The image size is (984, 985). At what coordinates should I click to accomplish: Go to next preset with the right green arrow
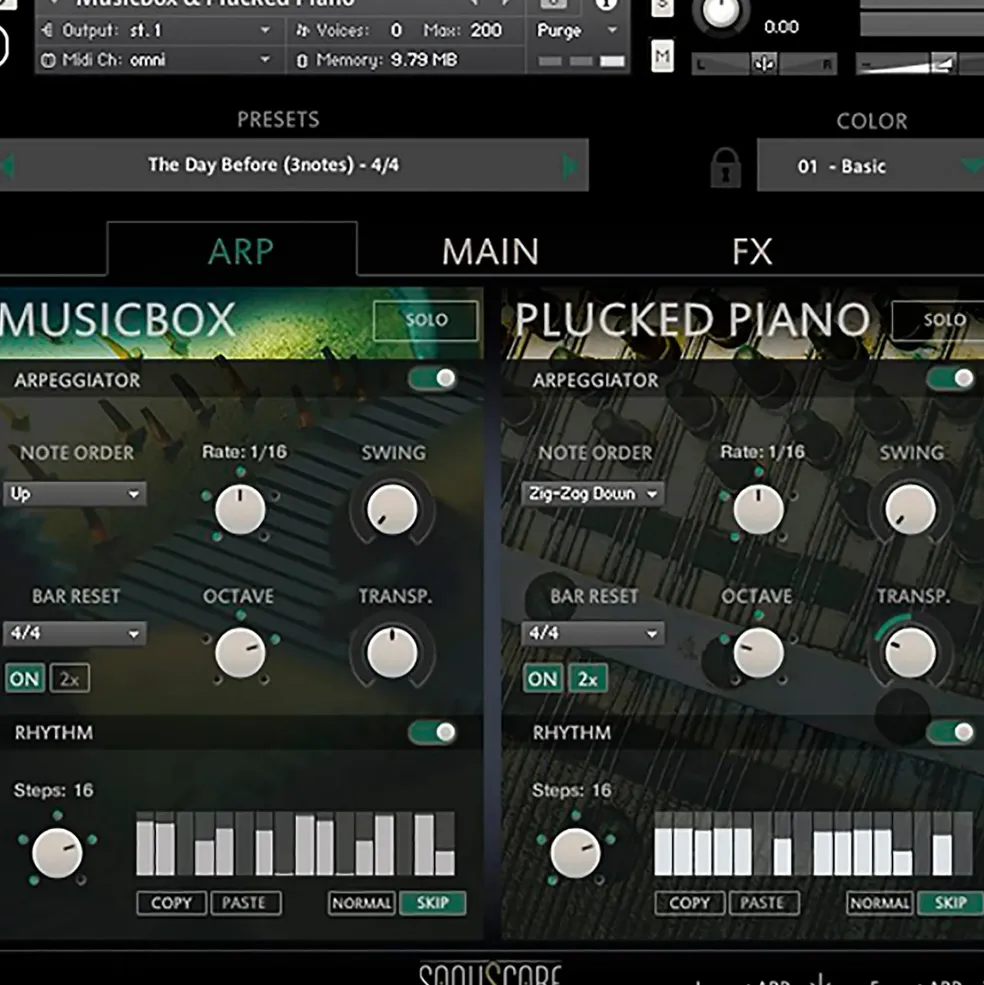[x=571, y=166]
